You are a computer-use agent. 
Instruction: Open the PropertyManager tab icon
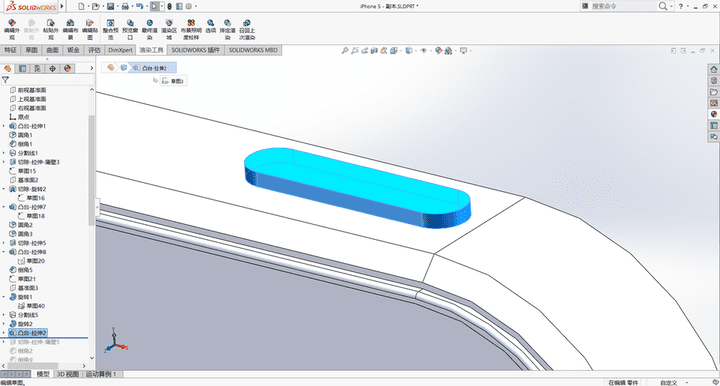(22, 68)
